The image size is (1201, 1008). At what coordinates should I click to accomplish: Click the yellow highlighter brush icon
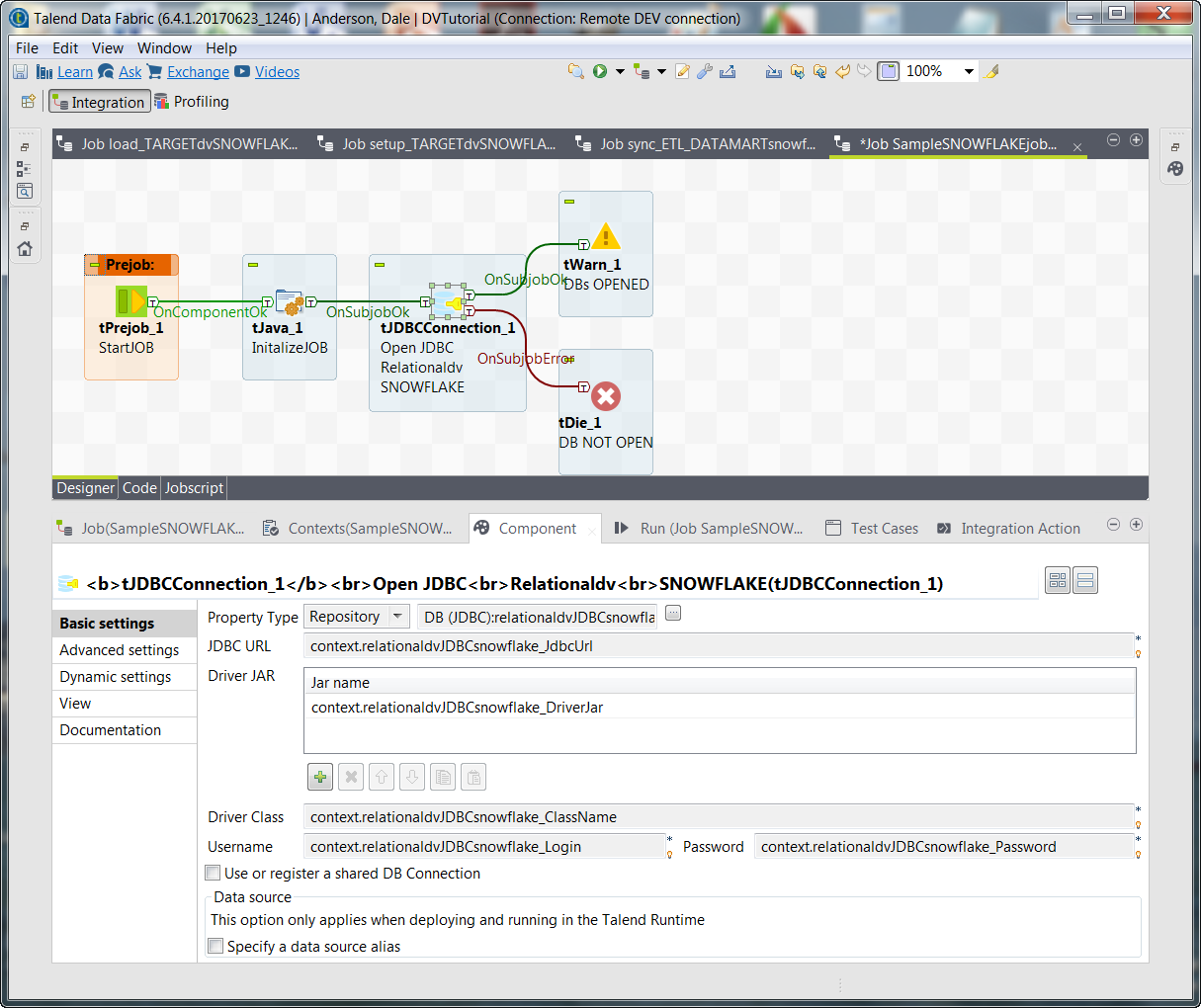pyautogui.click(x=991, y=71)
